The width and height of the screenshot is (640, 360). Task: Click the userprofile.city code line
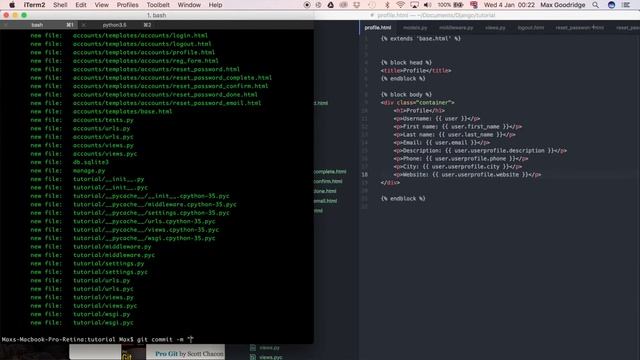click(458, 167)
